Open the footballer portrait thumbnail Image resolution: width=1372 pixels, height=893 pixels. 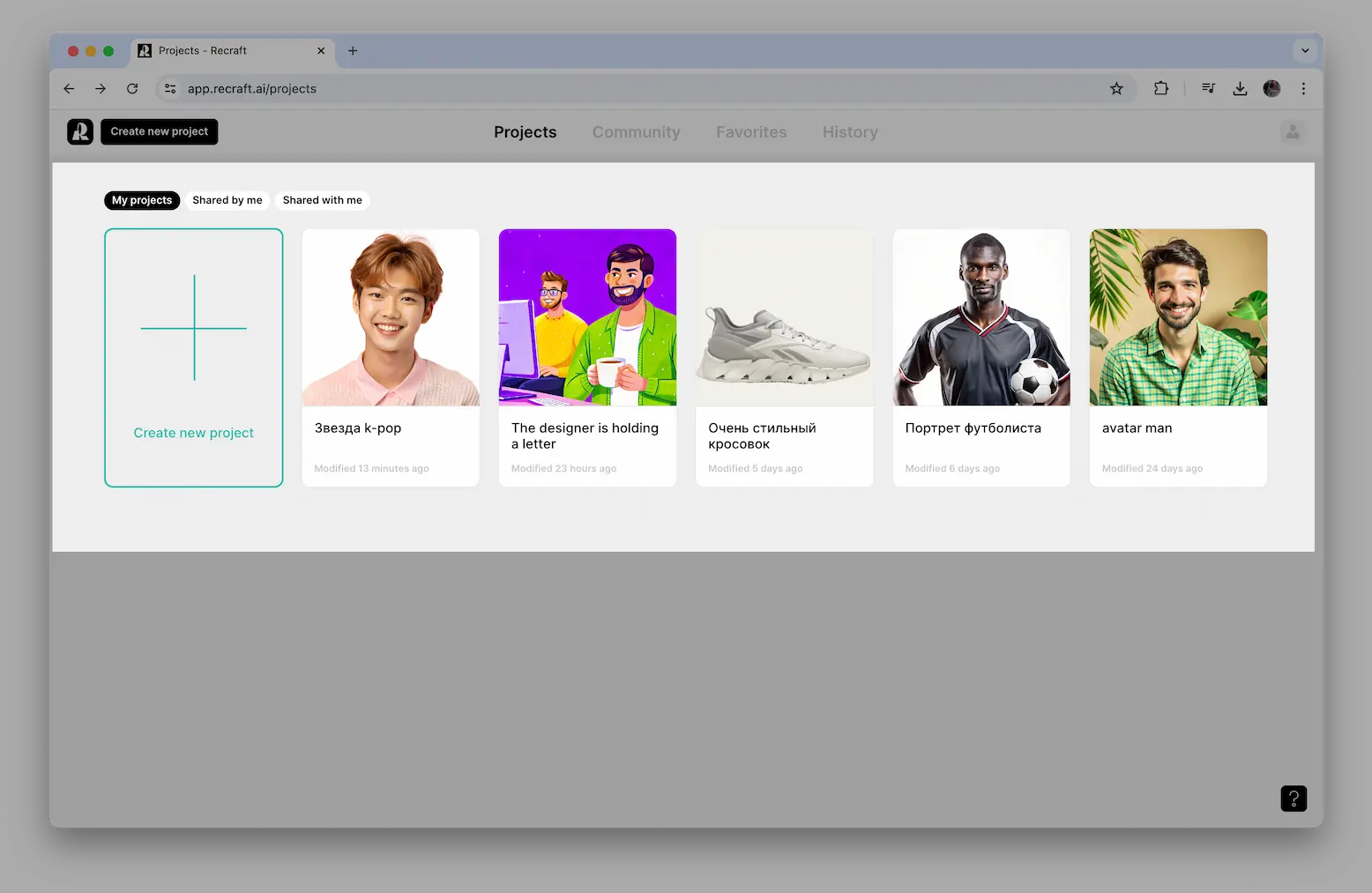981,317
